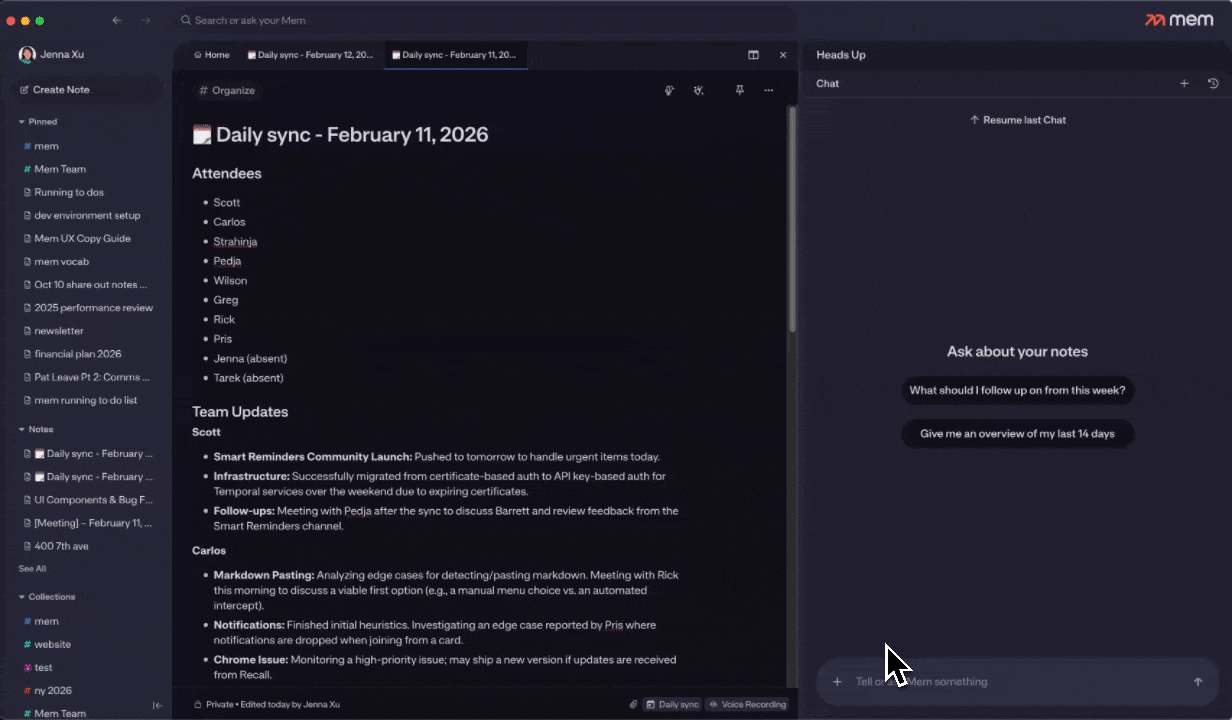Open the note's three-dot more menu
This screenshot has width=1232, height=720.
coord(768,90)
